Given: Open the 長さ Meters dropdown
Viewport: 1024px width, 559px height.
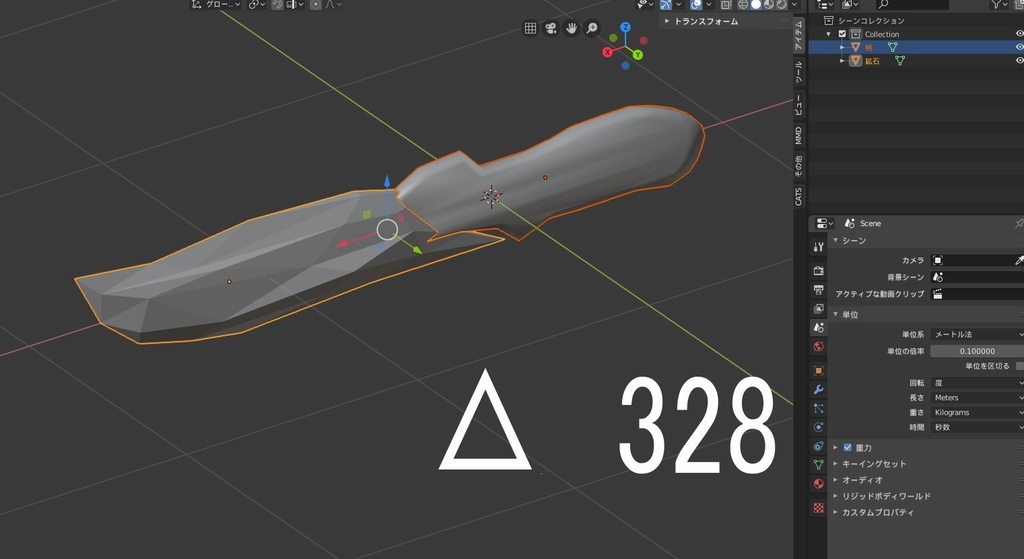Looking at the screenshot, I should (977, 398).
